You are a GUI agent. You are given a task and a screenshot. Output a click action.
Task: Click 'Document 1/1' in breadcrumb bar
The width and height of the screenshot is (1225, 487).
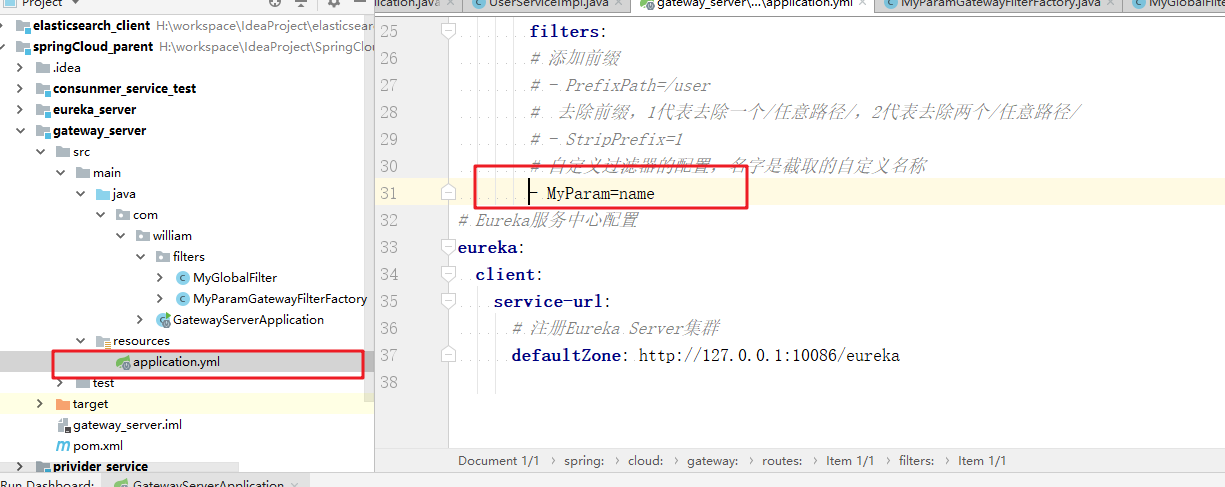[x=498, y=461]
